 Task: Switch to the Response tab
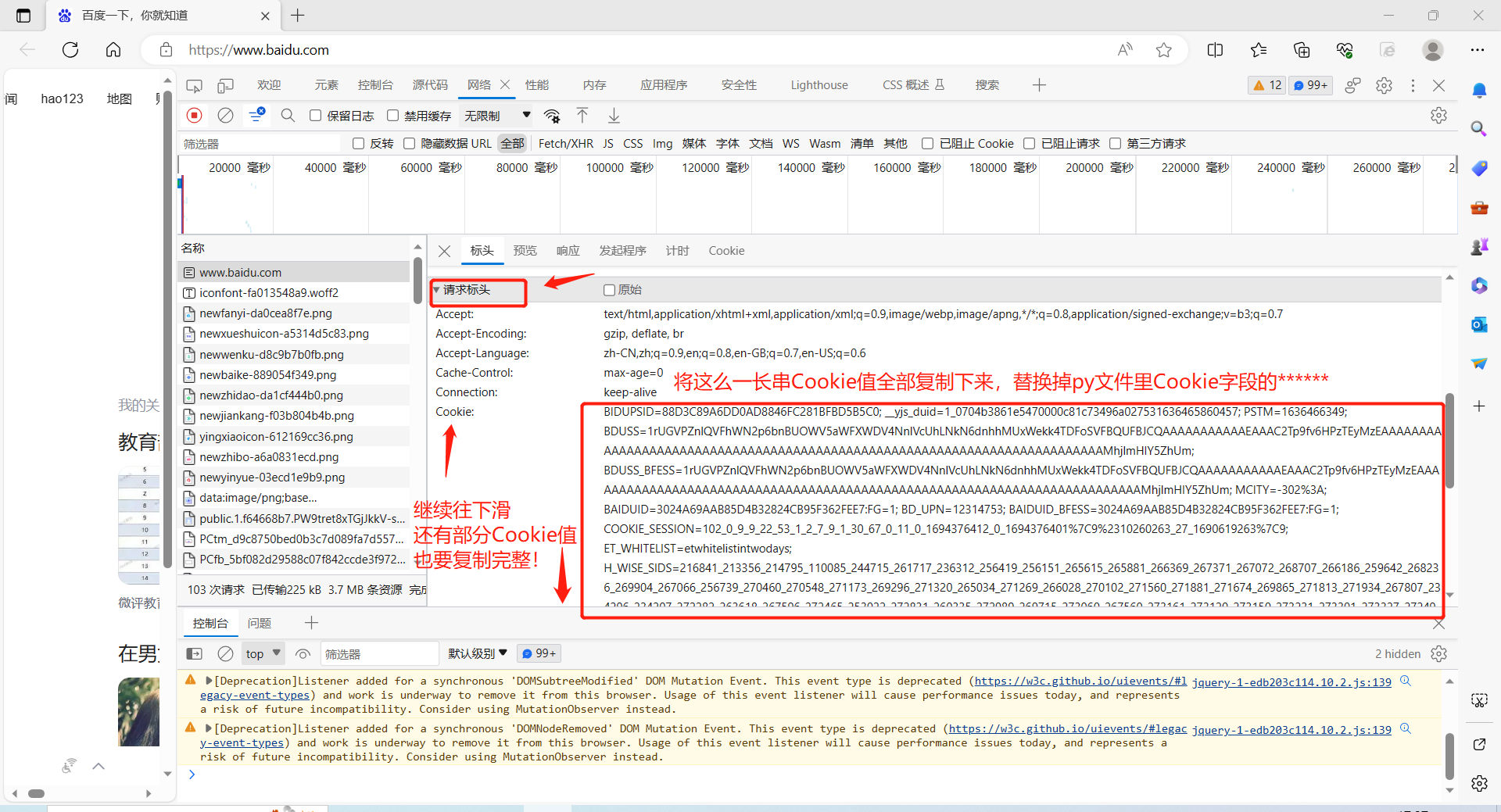click(x=568, y=251)
